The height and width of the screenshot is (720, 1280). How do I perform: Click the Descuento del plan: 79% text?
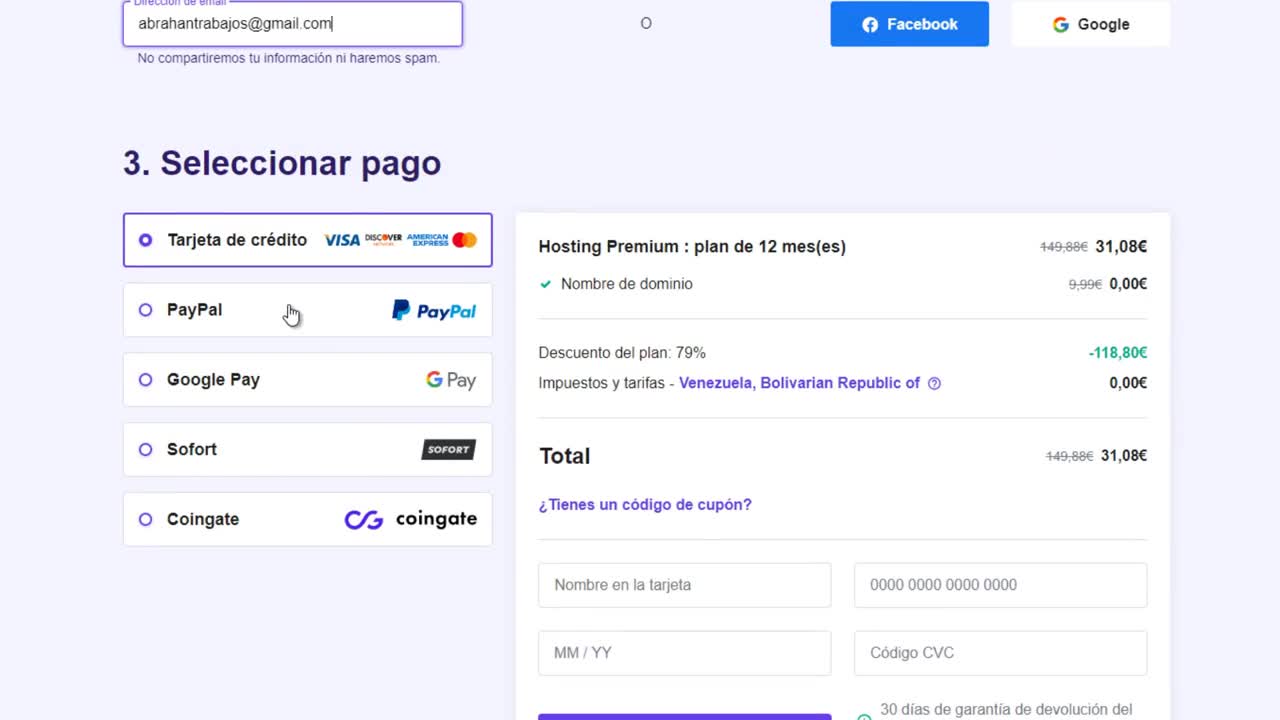(x=622, y=353)
